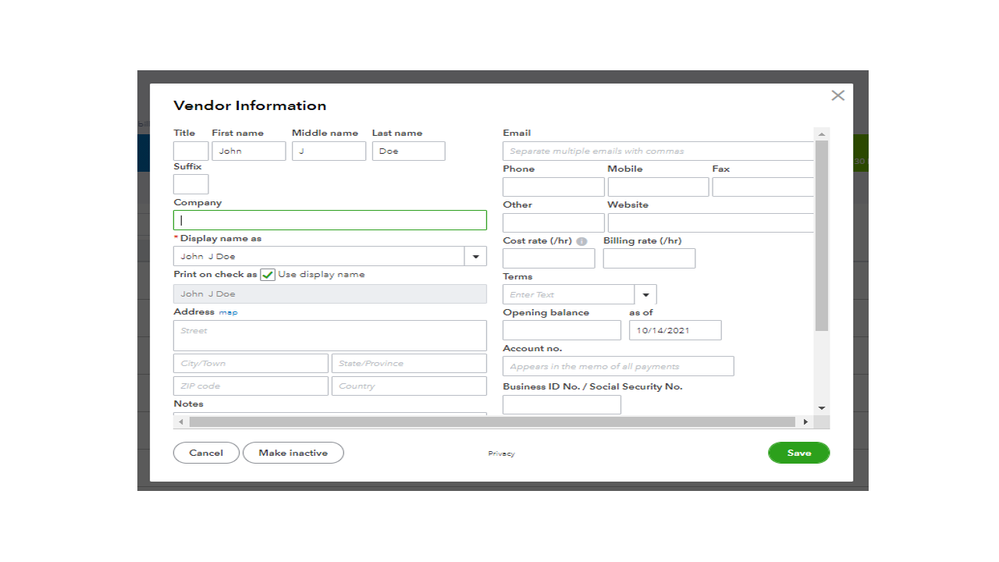
Task: Click the Print on check as field
Action: tap(330, 294)
